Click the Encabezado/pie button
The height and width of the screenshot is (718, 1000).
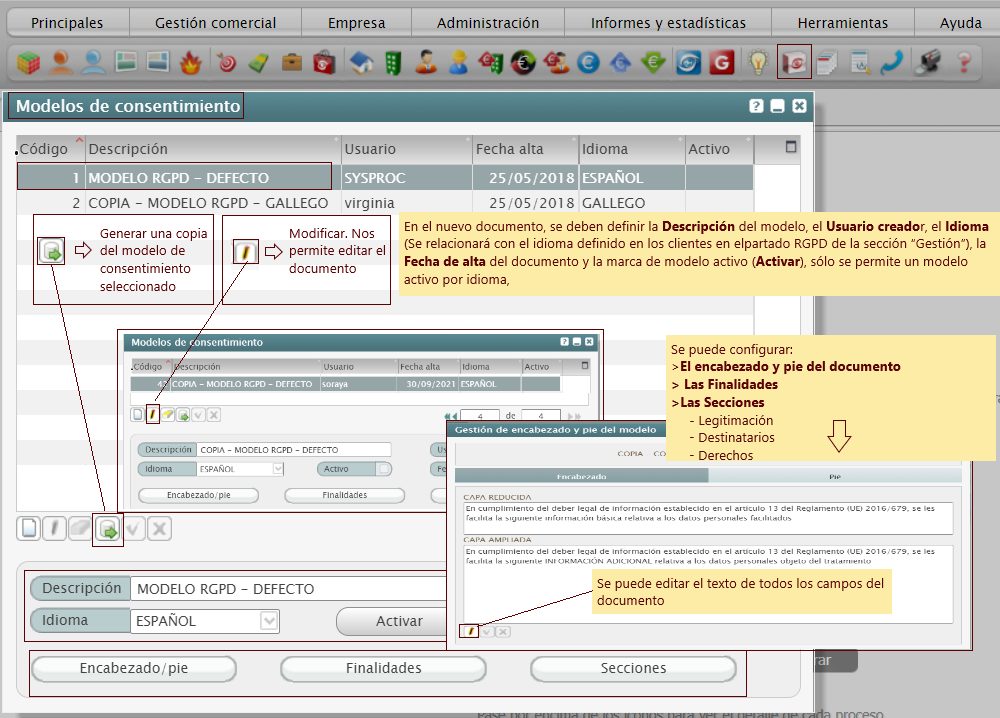tap(134, 668)
